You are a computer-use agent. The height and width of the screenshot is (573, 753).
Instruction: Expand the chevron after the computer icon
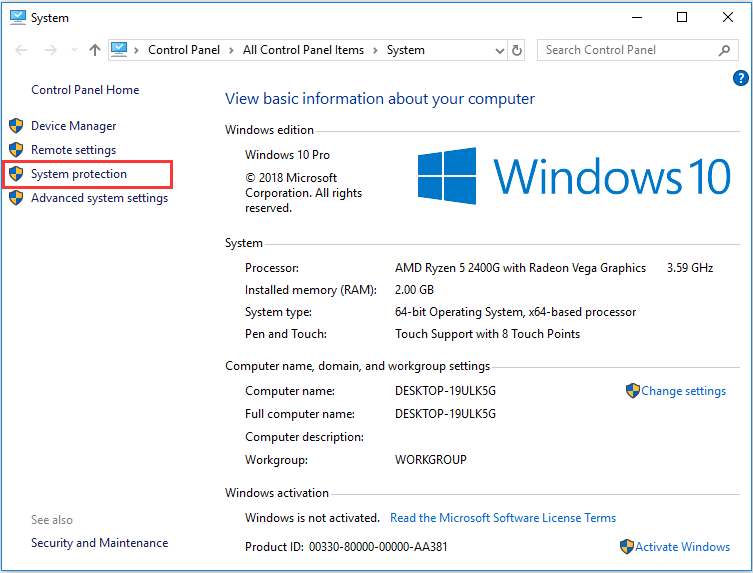point(136,50)
